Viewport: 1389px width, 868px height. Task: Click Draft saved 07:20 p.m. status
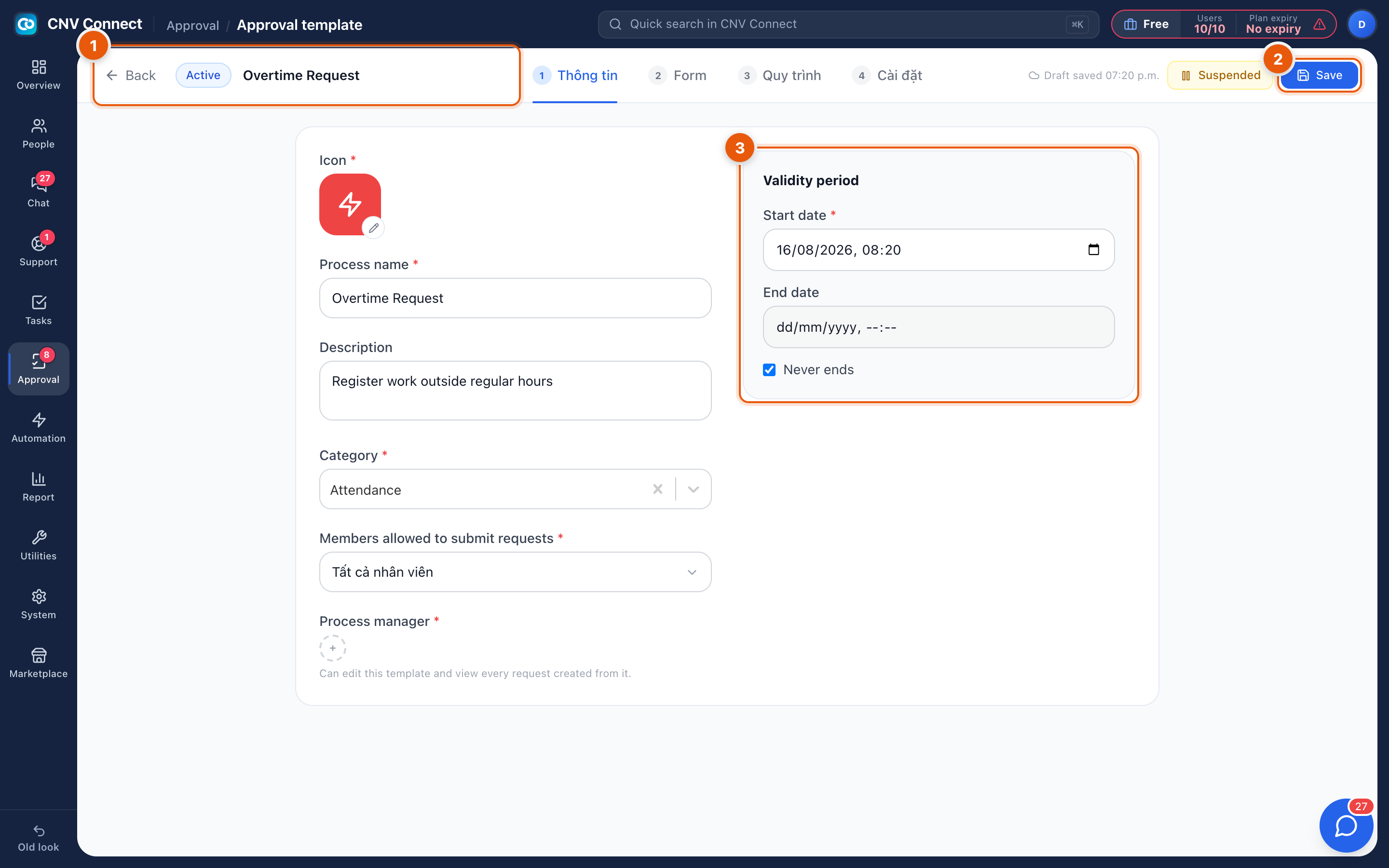coord(1093,75)
